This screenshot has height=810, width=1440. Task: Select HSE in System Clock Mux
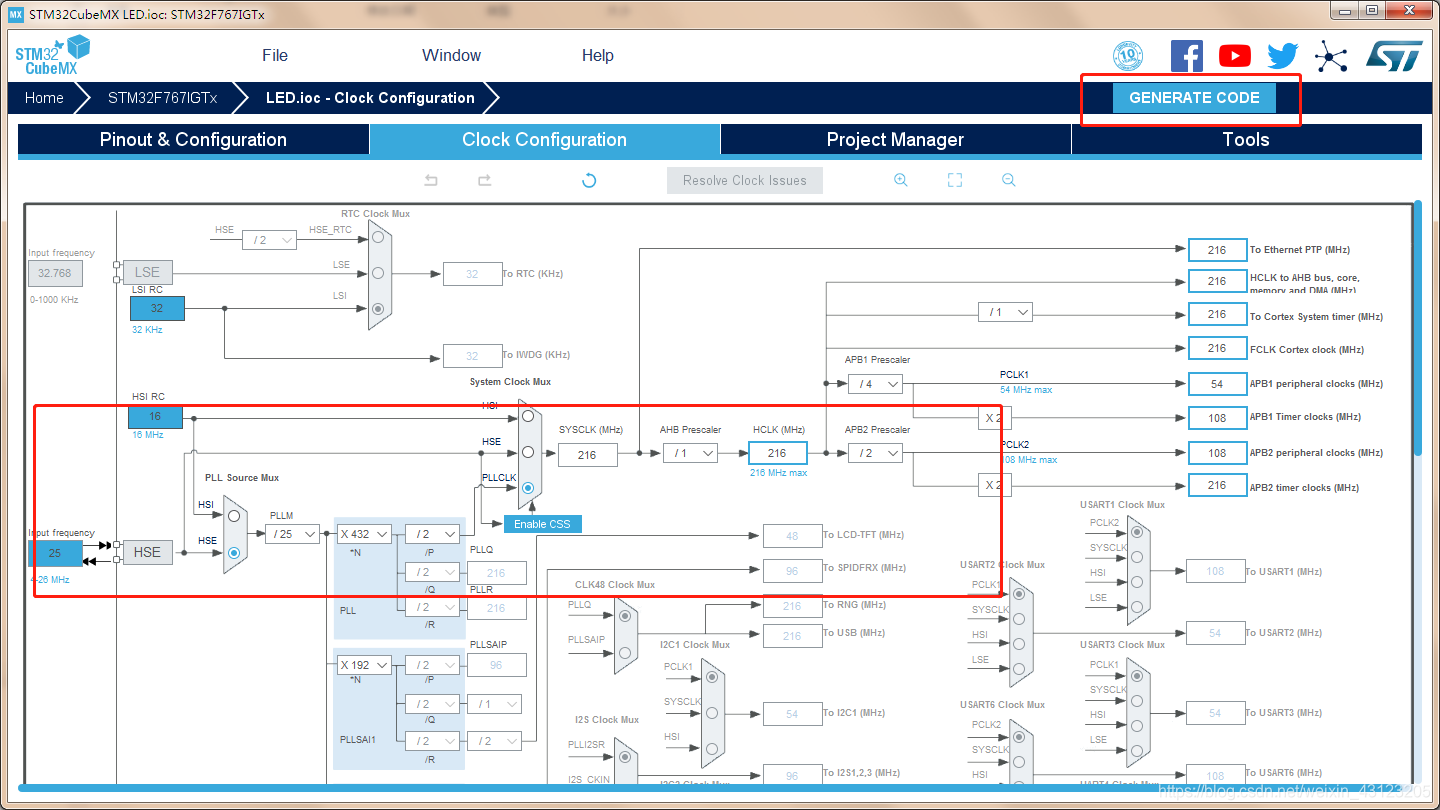527,452
